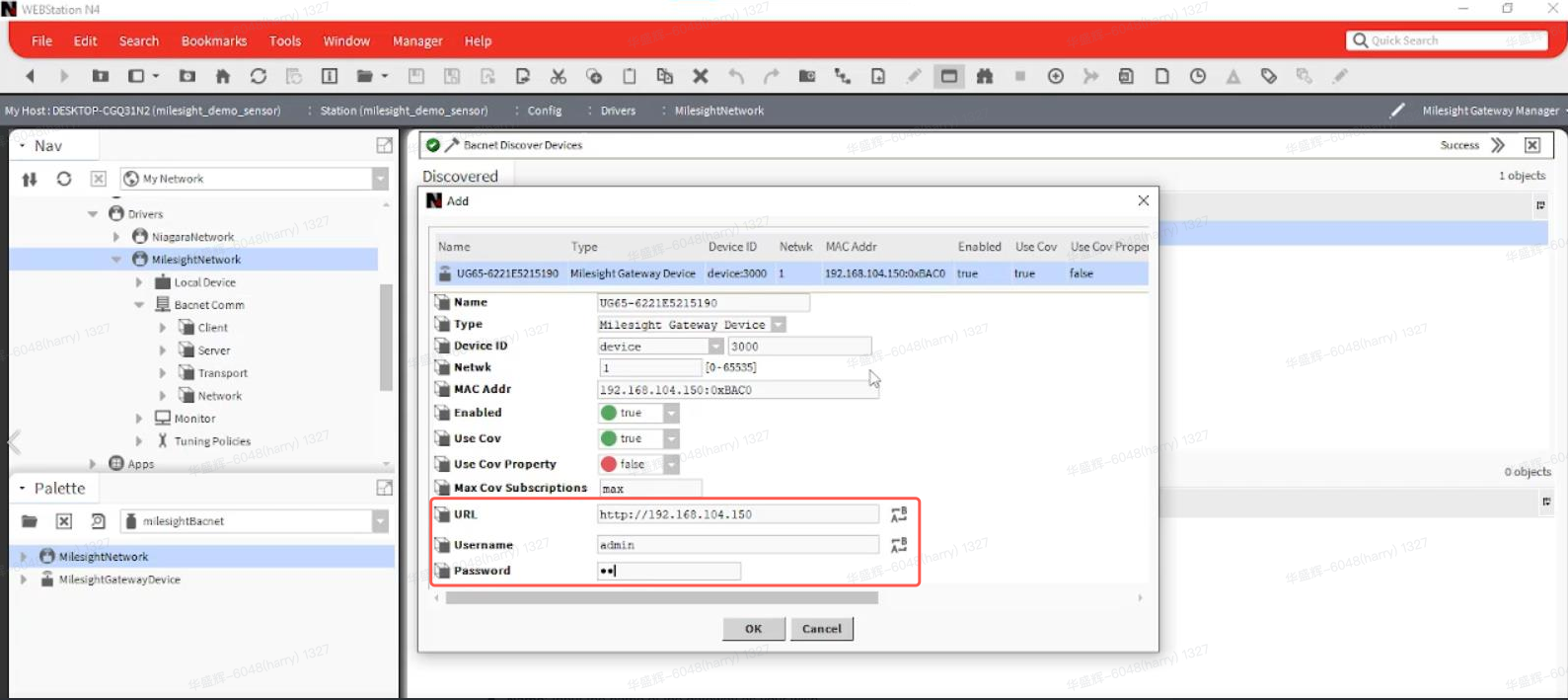The image size is (1568, 700).
Task: Expand the NiagaraNetwork tree node
Action: (116, 237)
